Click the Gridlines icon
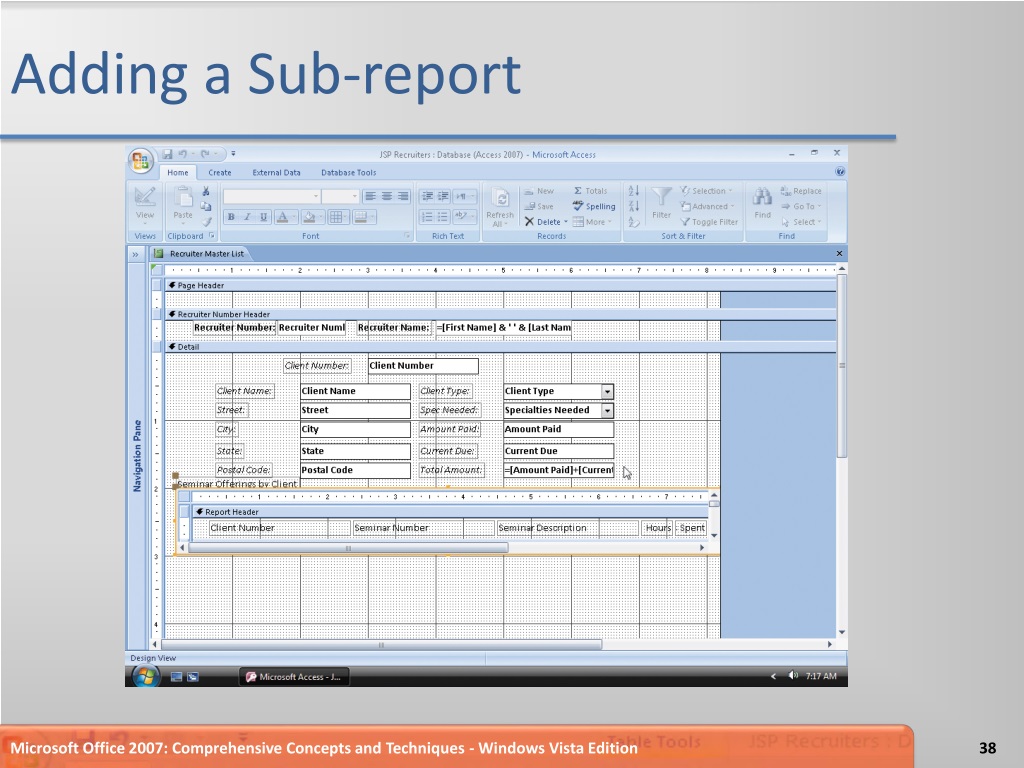This screenshot has height=768, width=1024. pyautogui.click(x=336, y=217)
